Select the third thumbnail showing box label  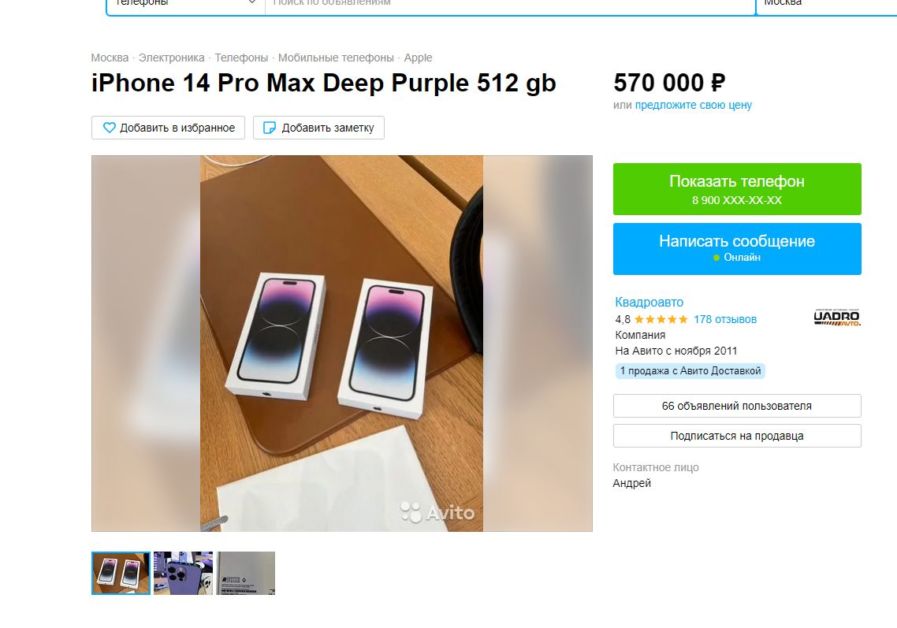click(246, 573)
